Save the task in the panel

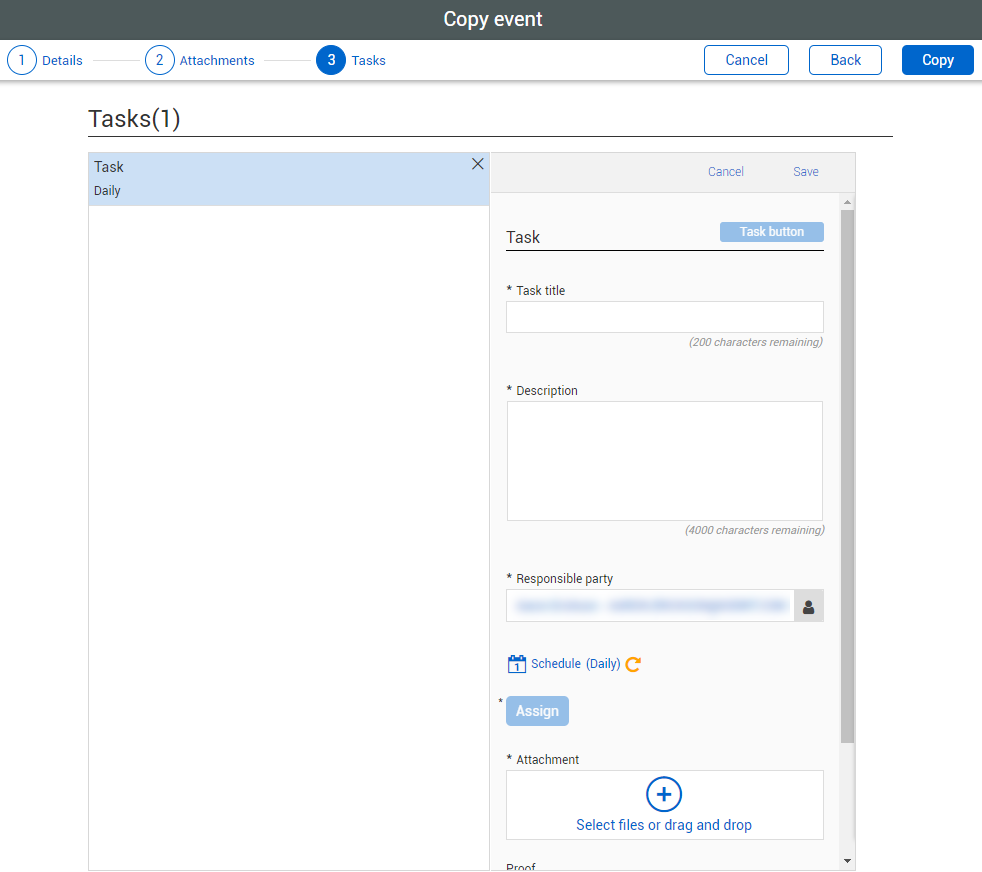pos(805,172)
